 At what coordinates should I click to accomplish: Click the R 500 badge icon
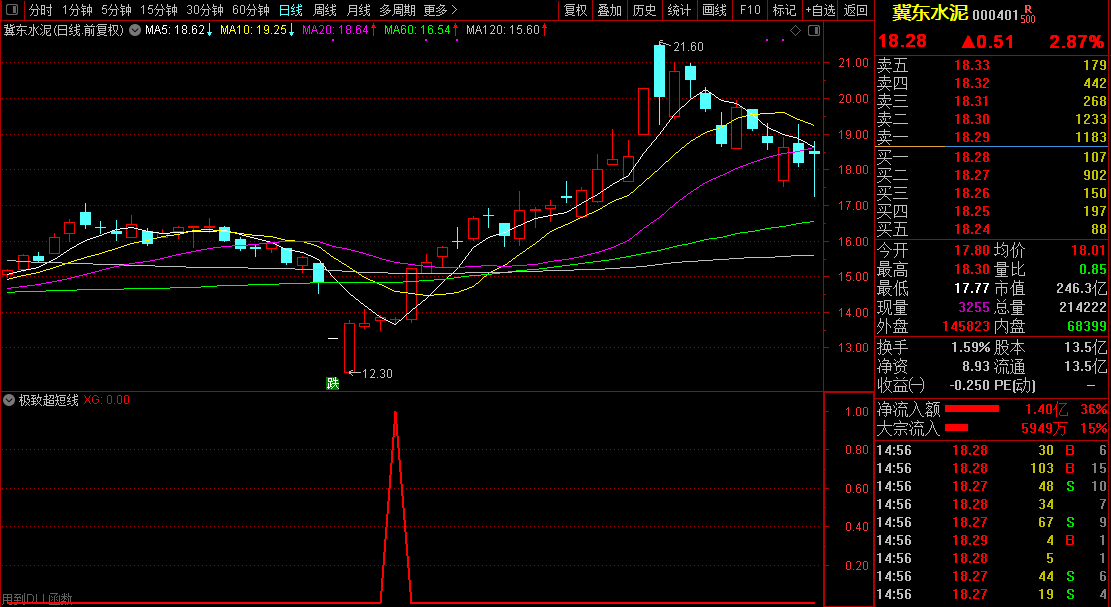pos(1028,13)
